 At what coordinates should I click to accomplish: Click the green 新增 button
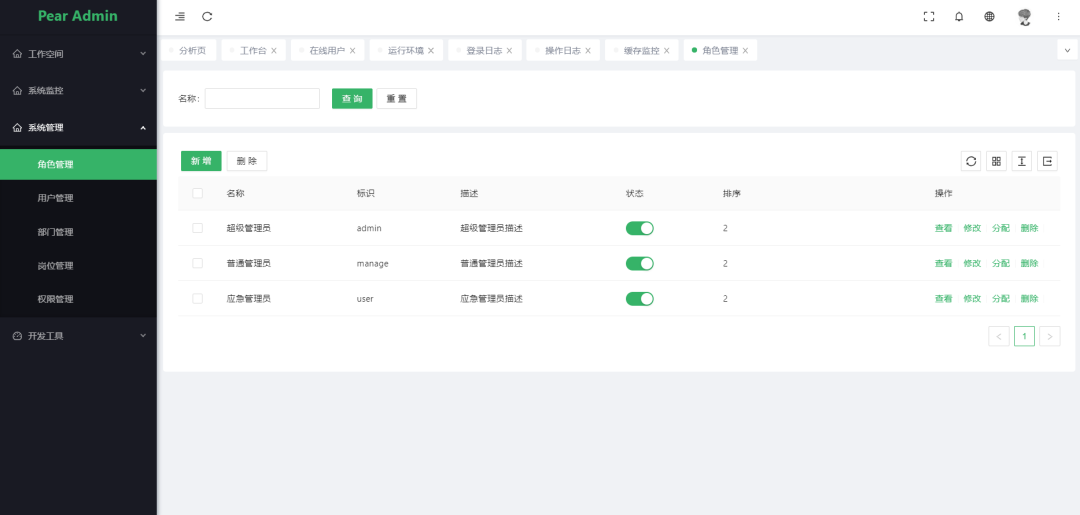[x=201, y=161]
